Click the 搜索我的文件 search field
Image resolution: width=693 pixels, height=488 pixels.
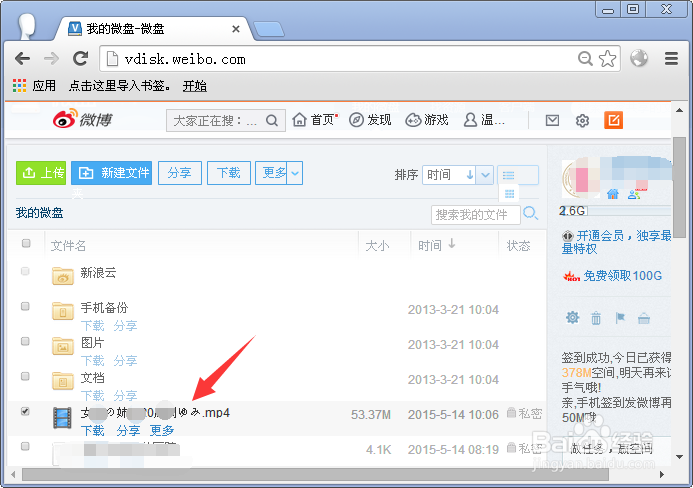pyautogui.click(x=476, y=215)
